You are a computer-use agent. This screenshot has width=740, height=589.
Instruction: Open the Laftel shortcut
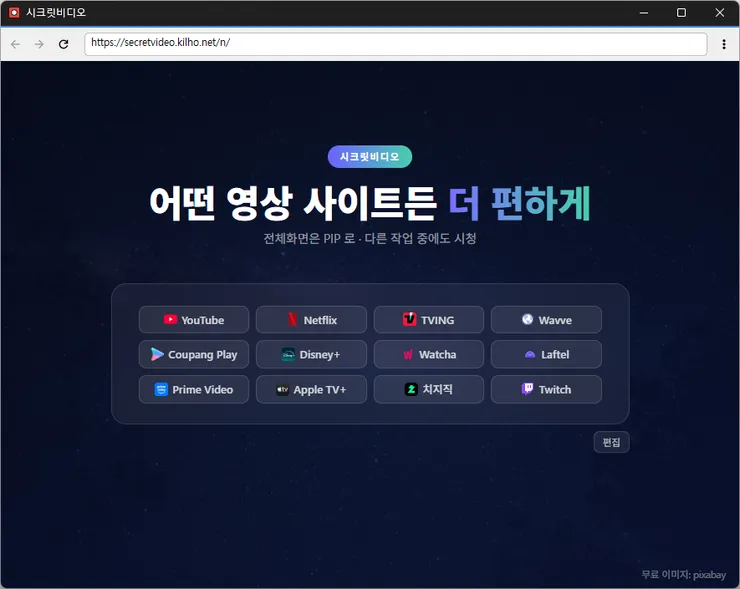tap(546, 354)
